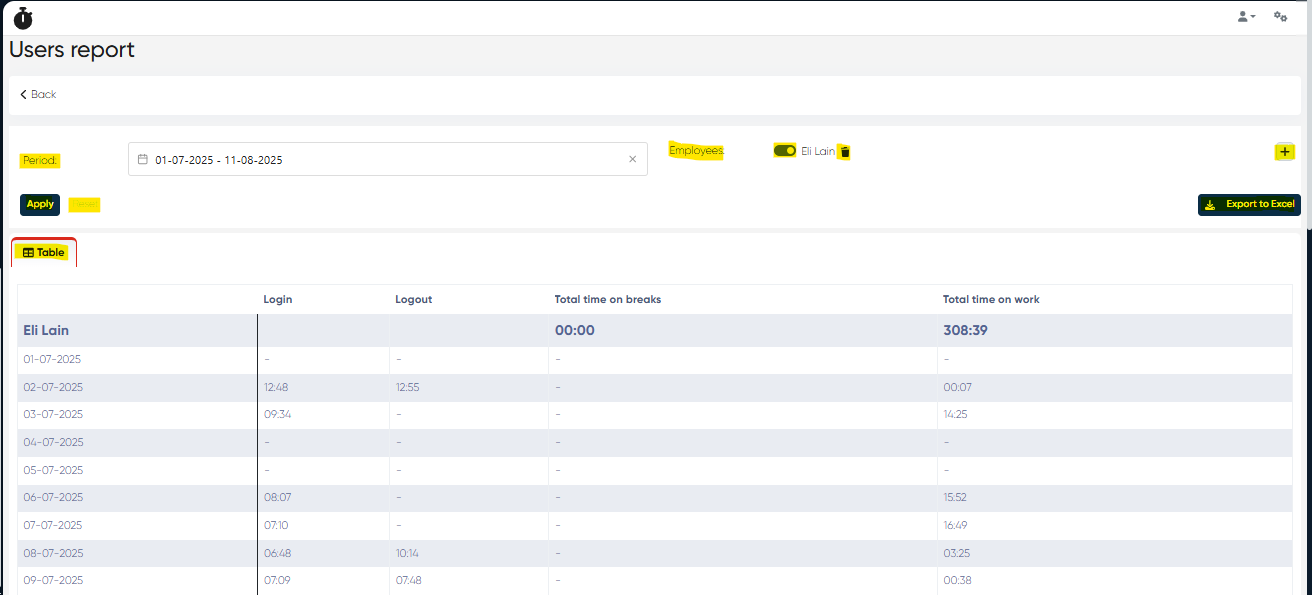Click the 16:49 total work time value
This screenshot has width=1312, height=595.
[955, 525]
